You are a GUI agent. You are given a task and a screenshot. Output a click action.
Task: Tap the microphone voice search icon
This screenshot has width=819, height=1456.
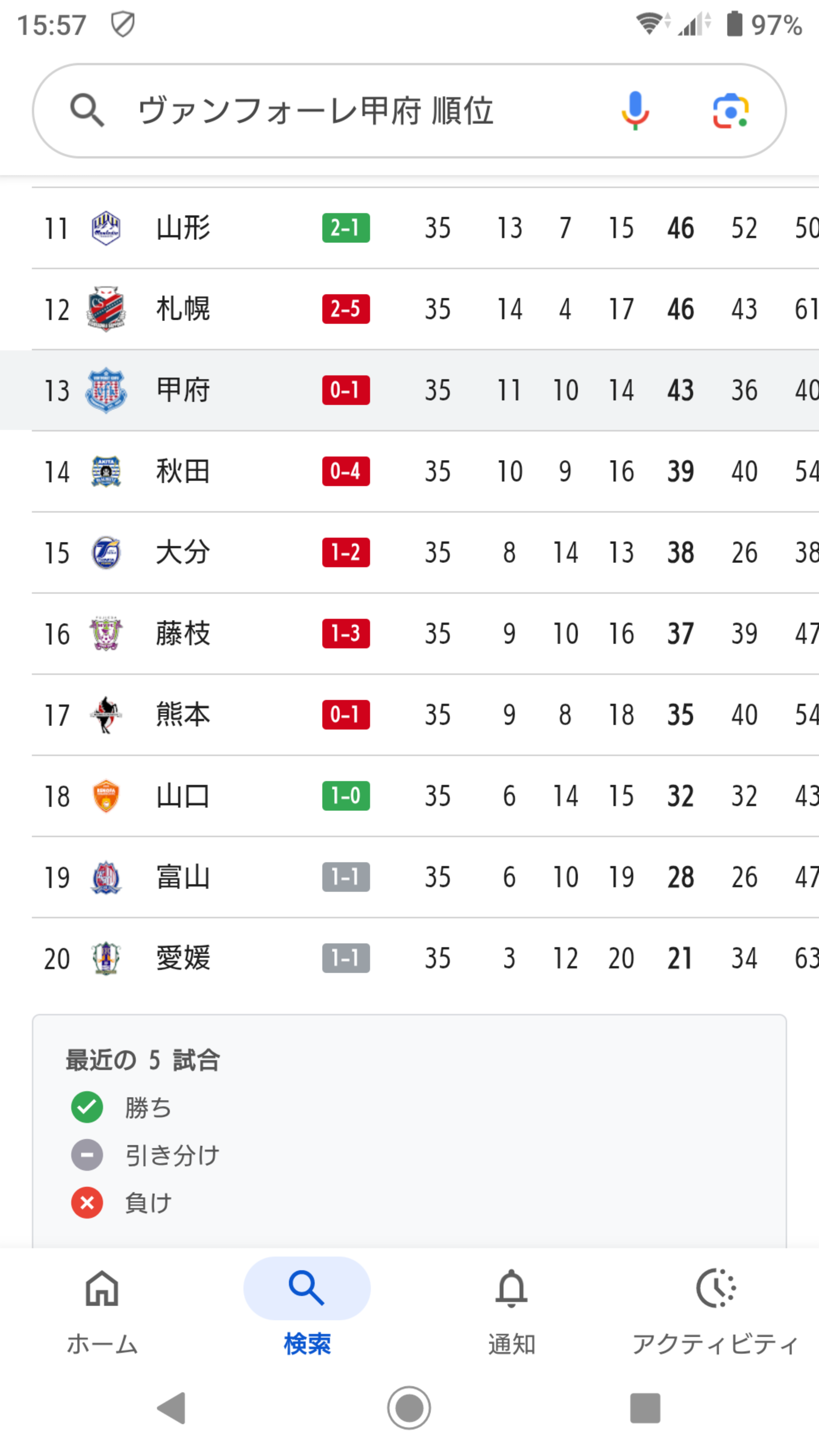pos(635,111)
